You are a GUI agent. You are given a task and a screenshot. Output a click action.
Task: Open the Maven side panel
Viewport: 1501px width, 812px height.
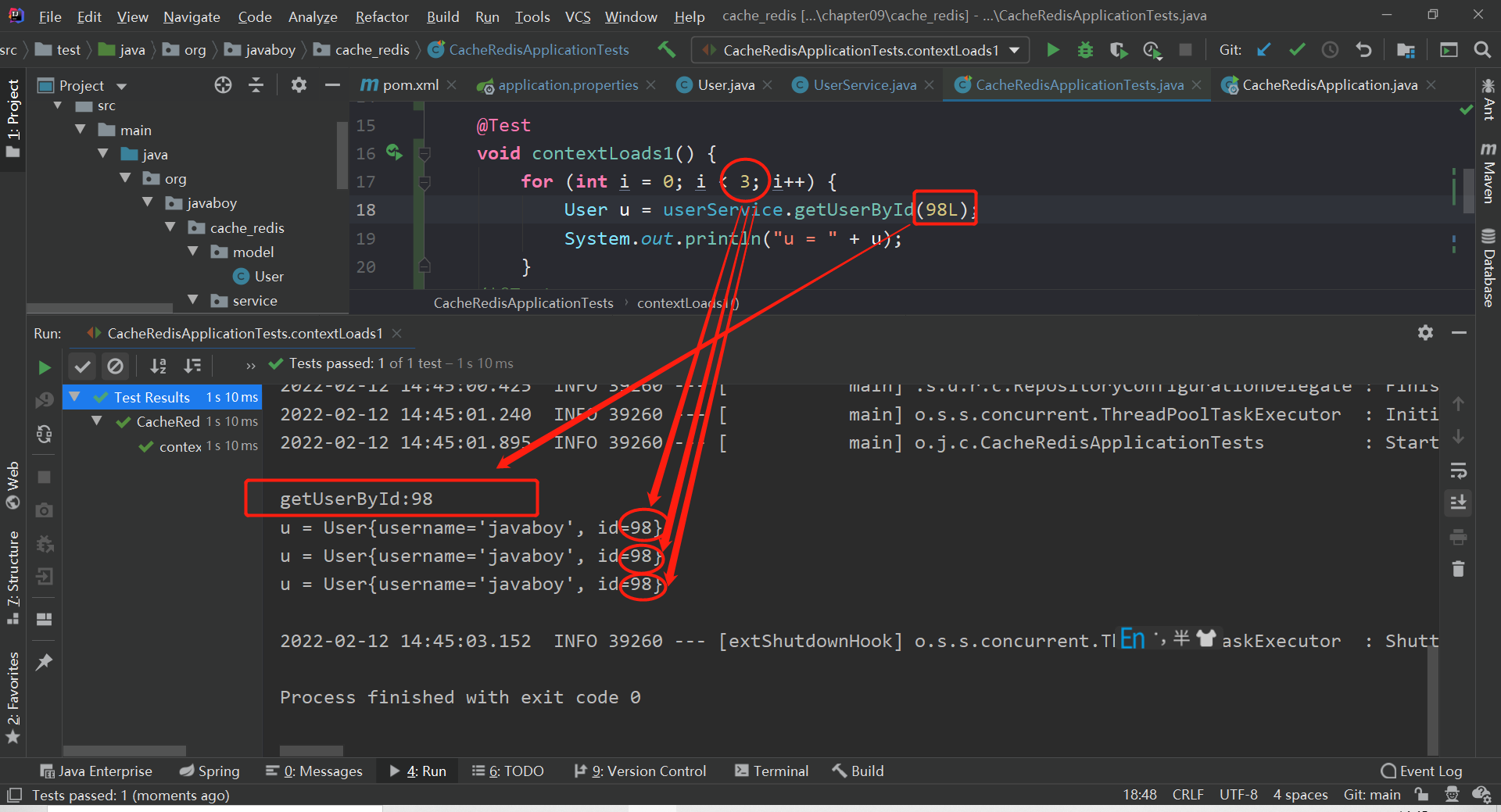[x=1488, y=173]
